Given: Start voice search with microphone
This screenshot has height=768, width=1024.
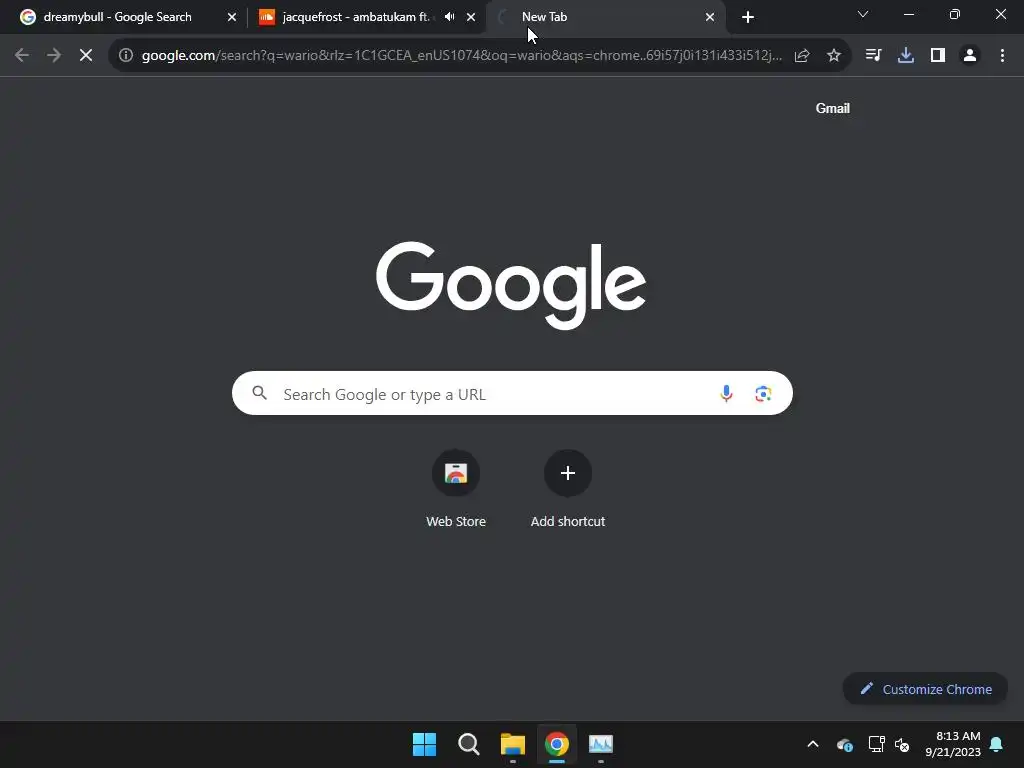Looking at the screenshot, I should [x=726, y=393].
